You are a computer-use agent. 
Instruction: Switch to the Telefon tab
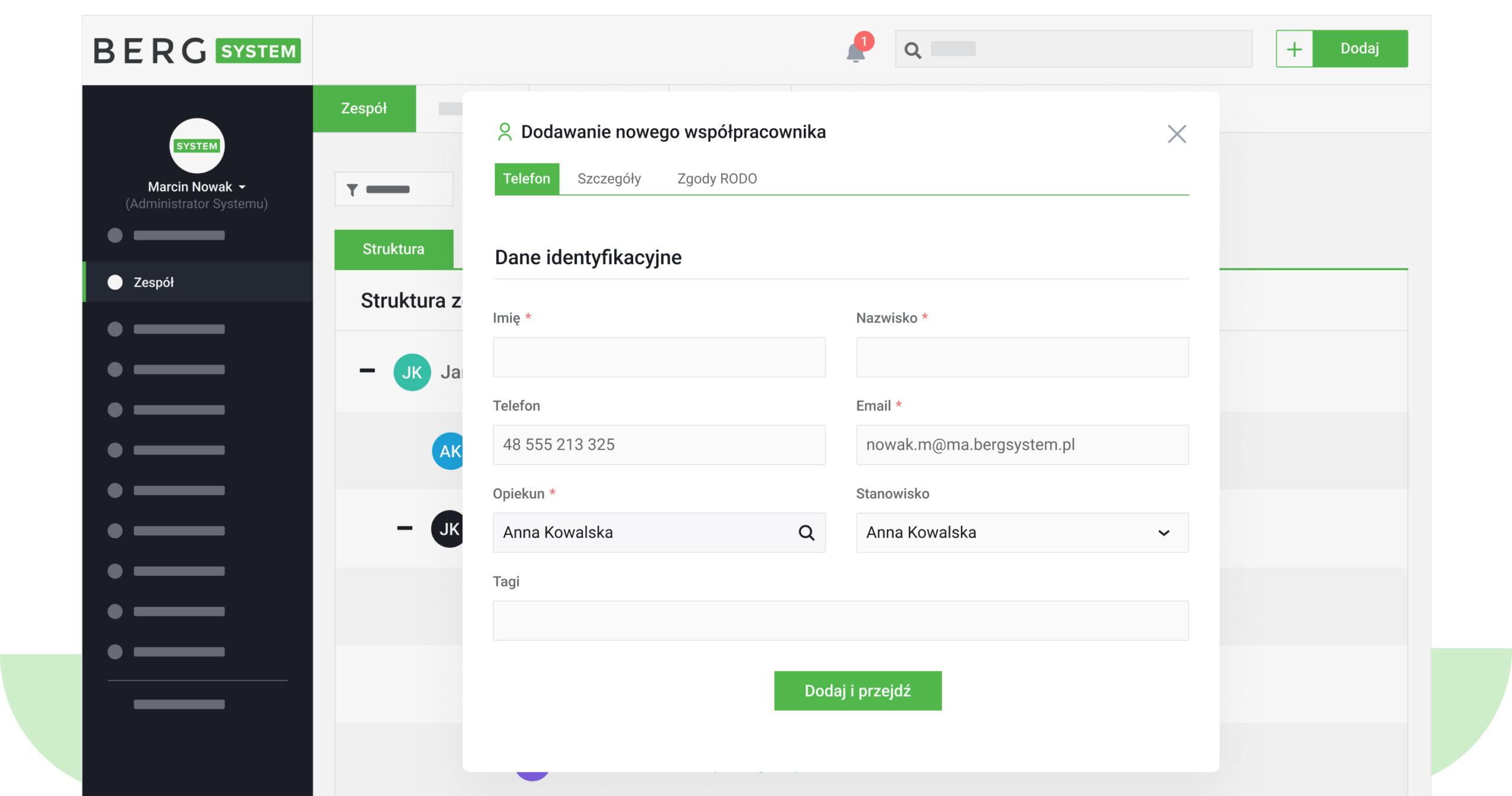click(526, 178)
